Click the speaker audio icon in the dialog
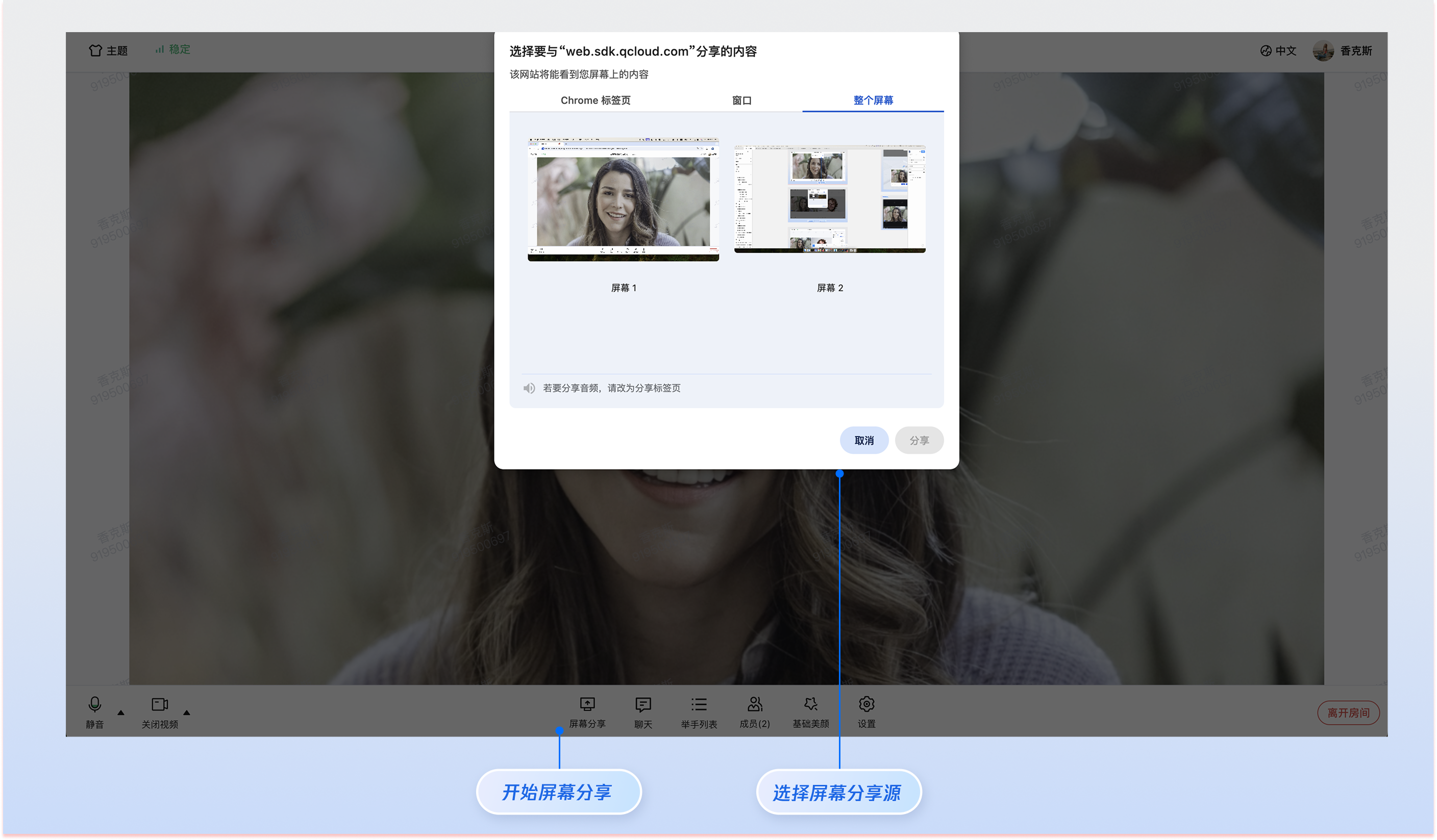Screen dimensions: 1437x840 tap(529, 388)
